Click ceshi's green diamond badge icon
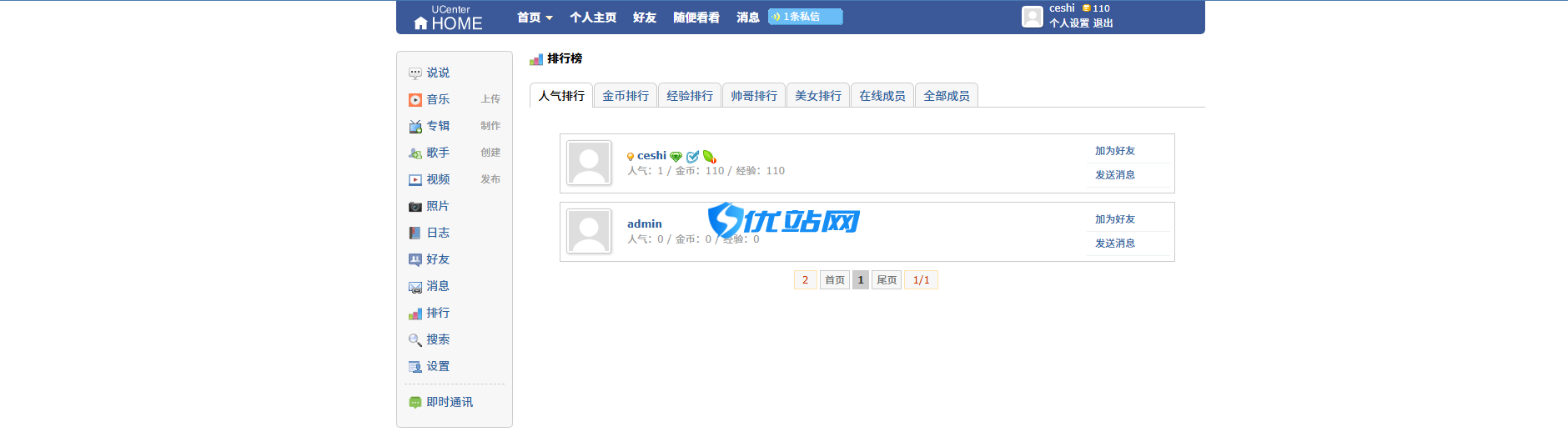Viewport: 1568px width, 442px height. pyautogui.click(x=676, y=156)
